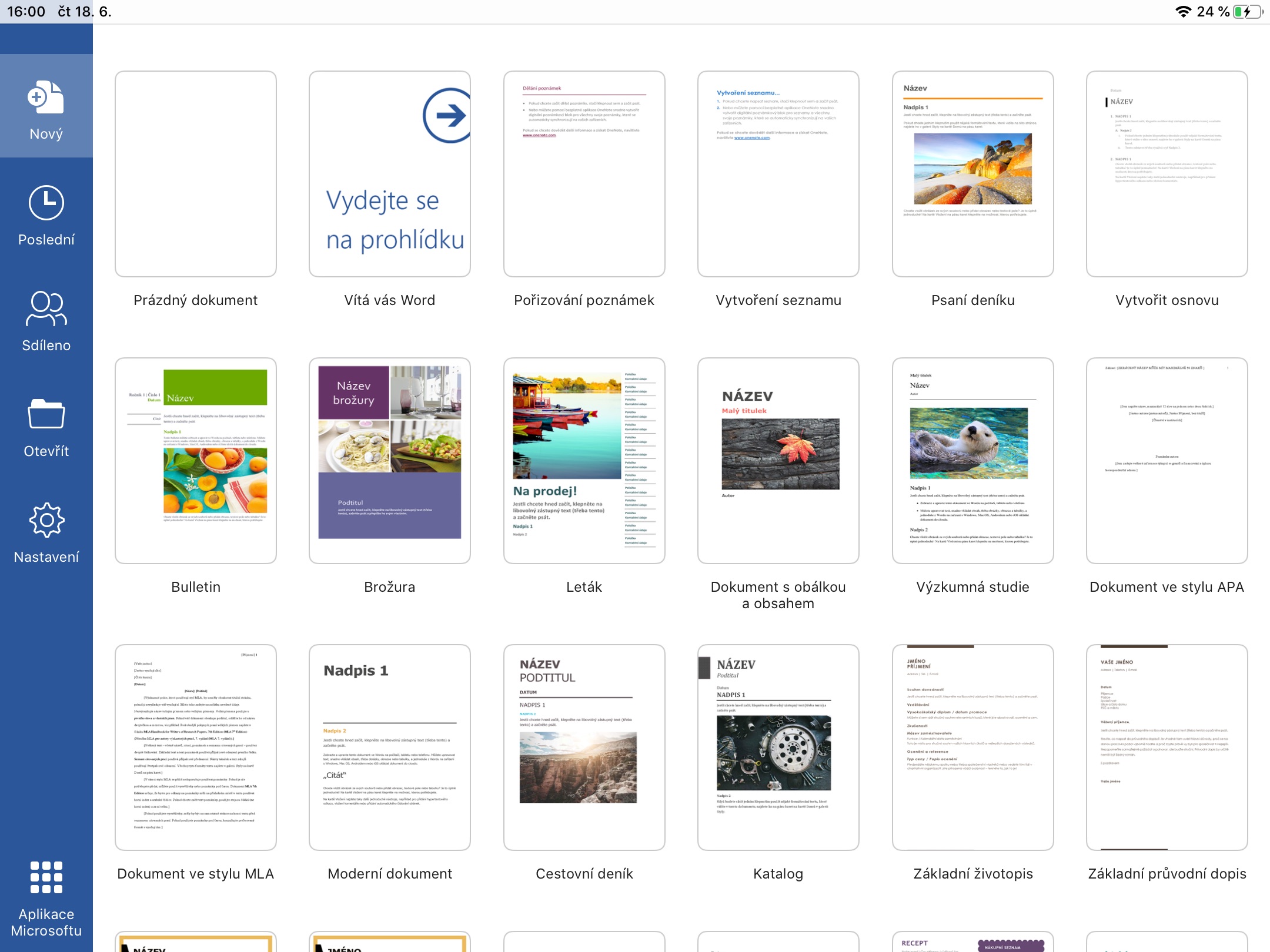
Task: Select the Pořizování poznámek template
Action: pyautogui.click(x=584, y=174)
